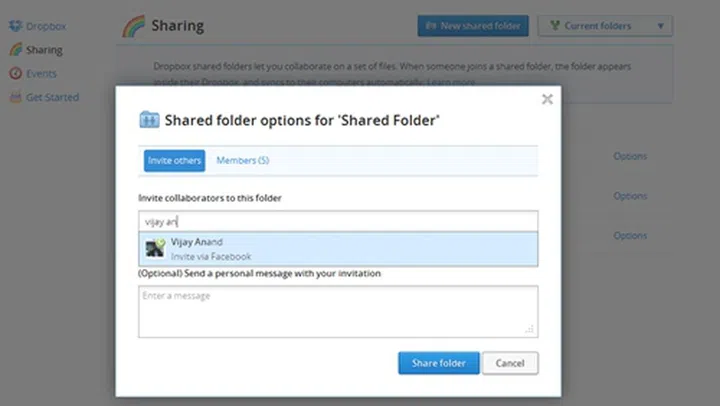
Task: Expand the Current folders dropdown
Action: point(604,26)
